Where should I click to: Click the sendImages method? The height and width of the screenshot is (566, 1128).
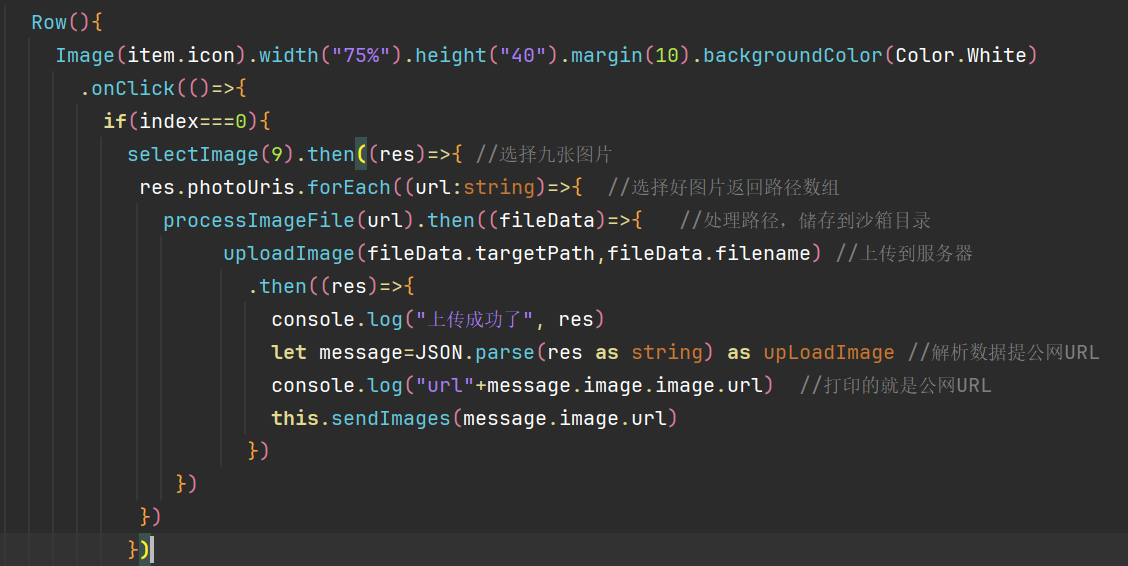click(x=391, y=419)
